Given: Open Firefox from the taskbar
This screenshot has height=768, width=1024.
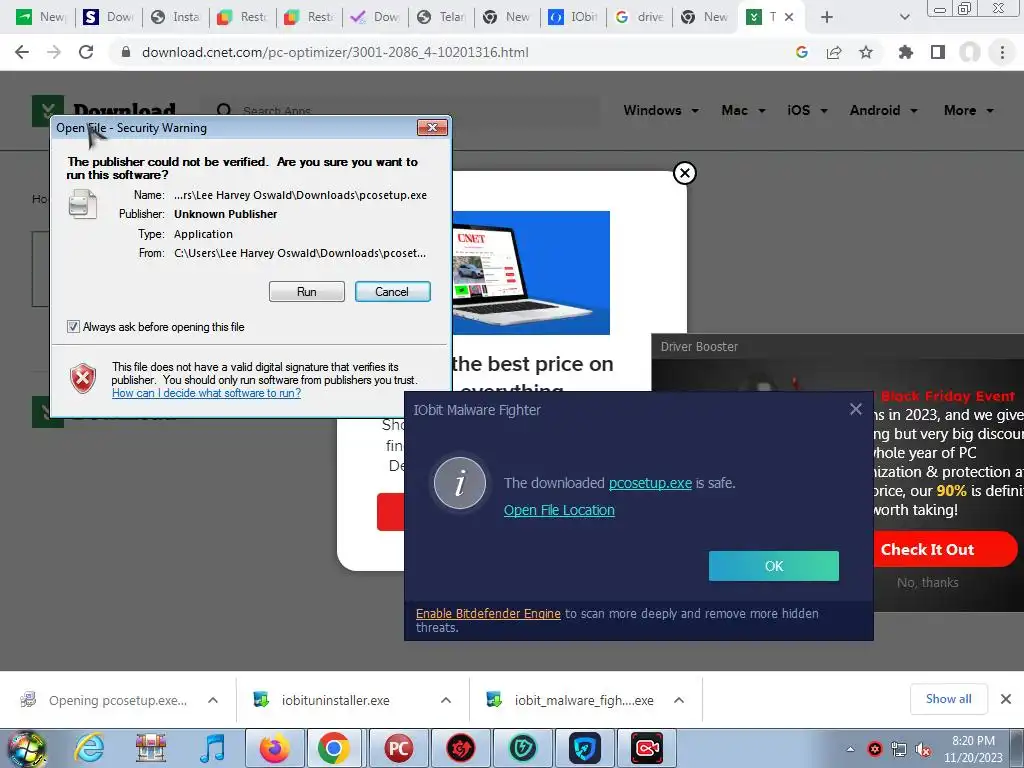Looking at the screenshot, I should point(274,748).
